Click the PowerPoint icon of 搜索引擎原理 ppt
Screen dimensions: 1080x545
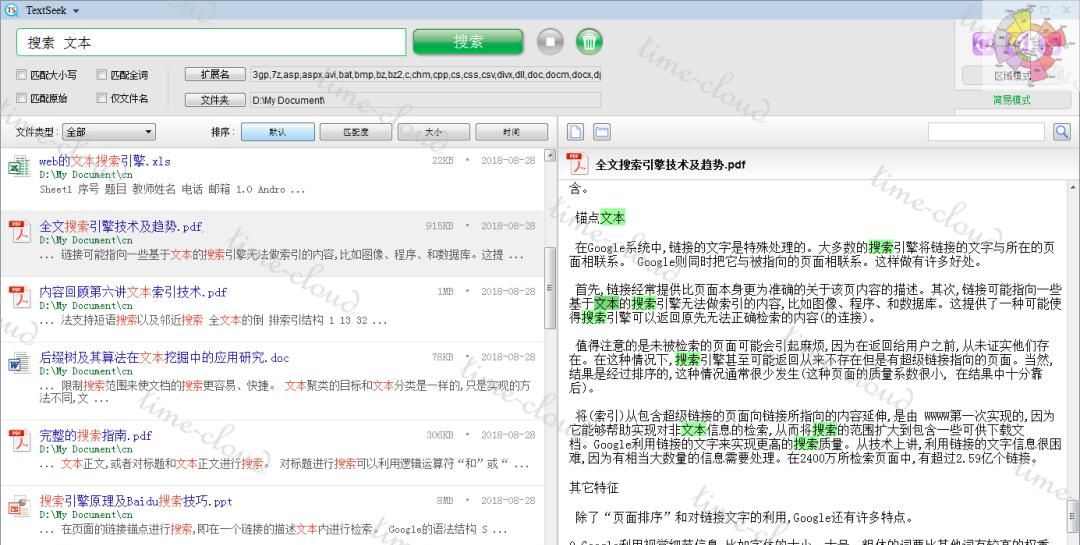tap(19, 506)
